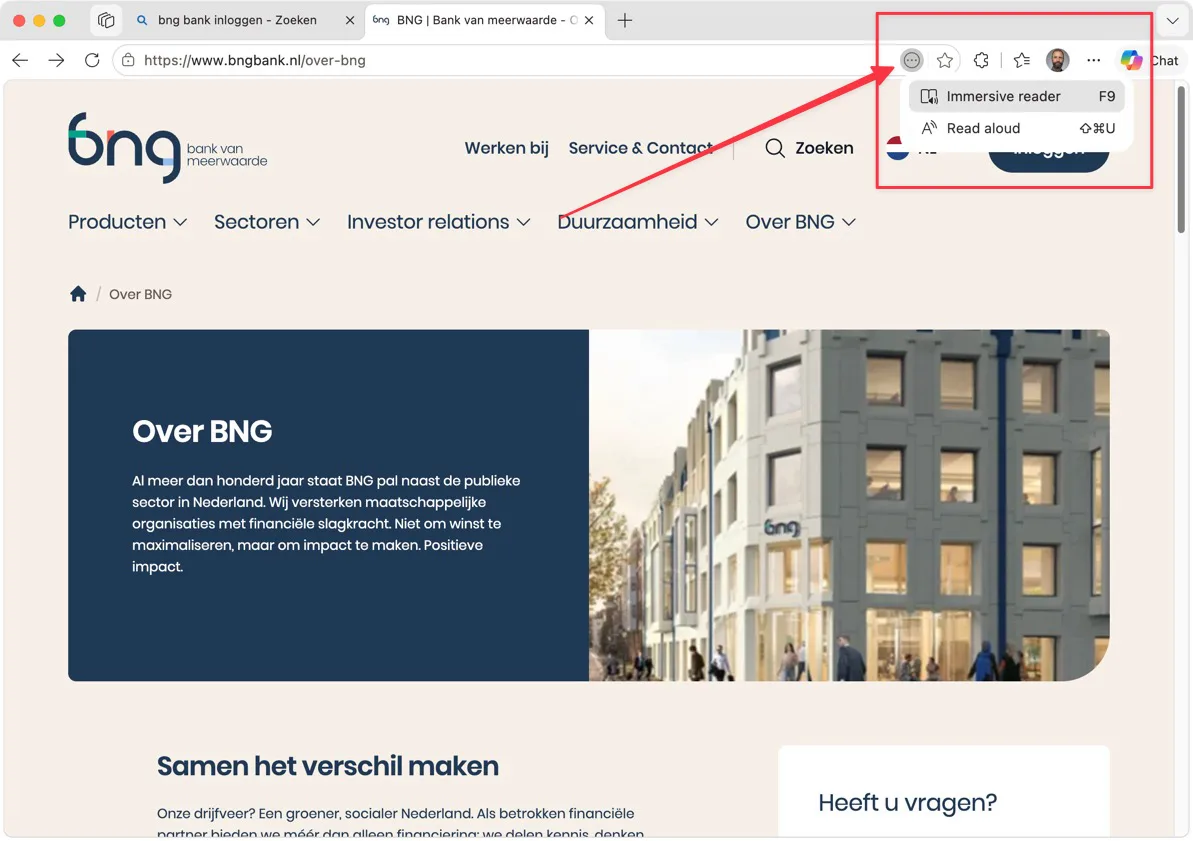Screen dimensions: 1193x841
Task: Select Read aloud from the menu
Action: tap(1016, 129)
